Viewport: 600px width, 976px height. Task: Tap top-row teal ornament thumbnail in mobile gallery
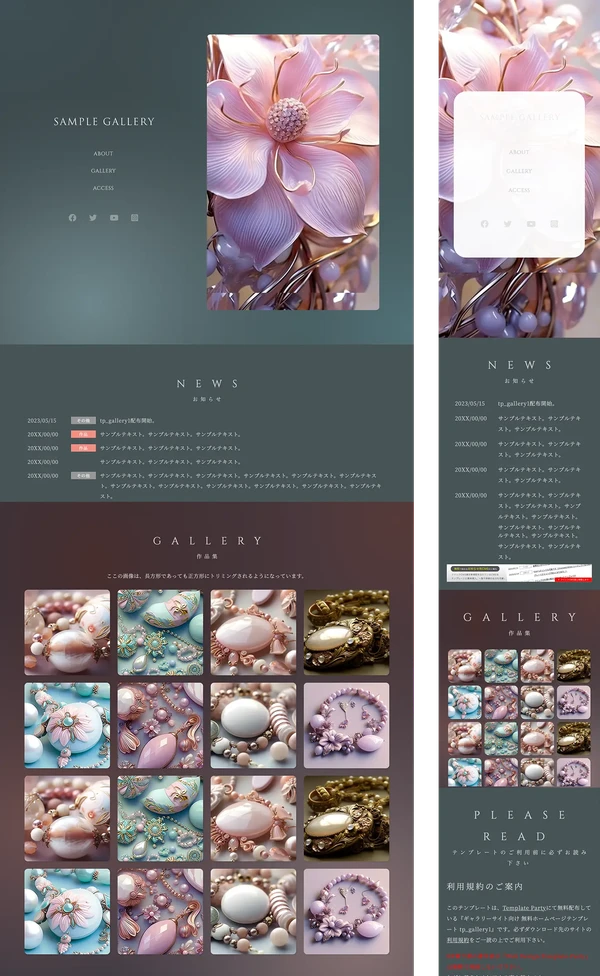pyautogui.click(x=501, y=665)
